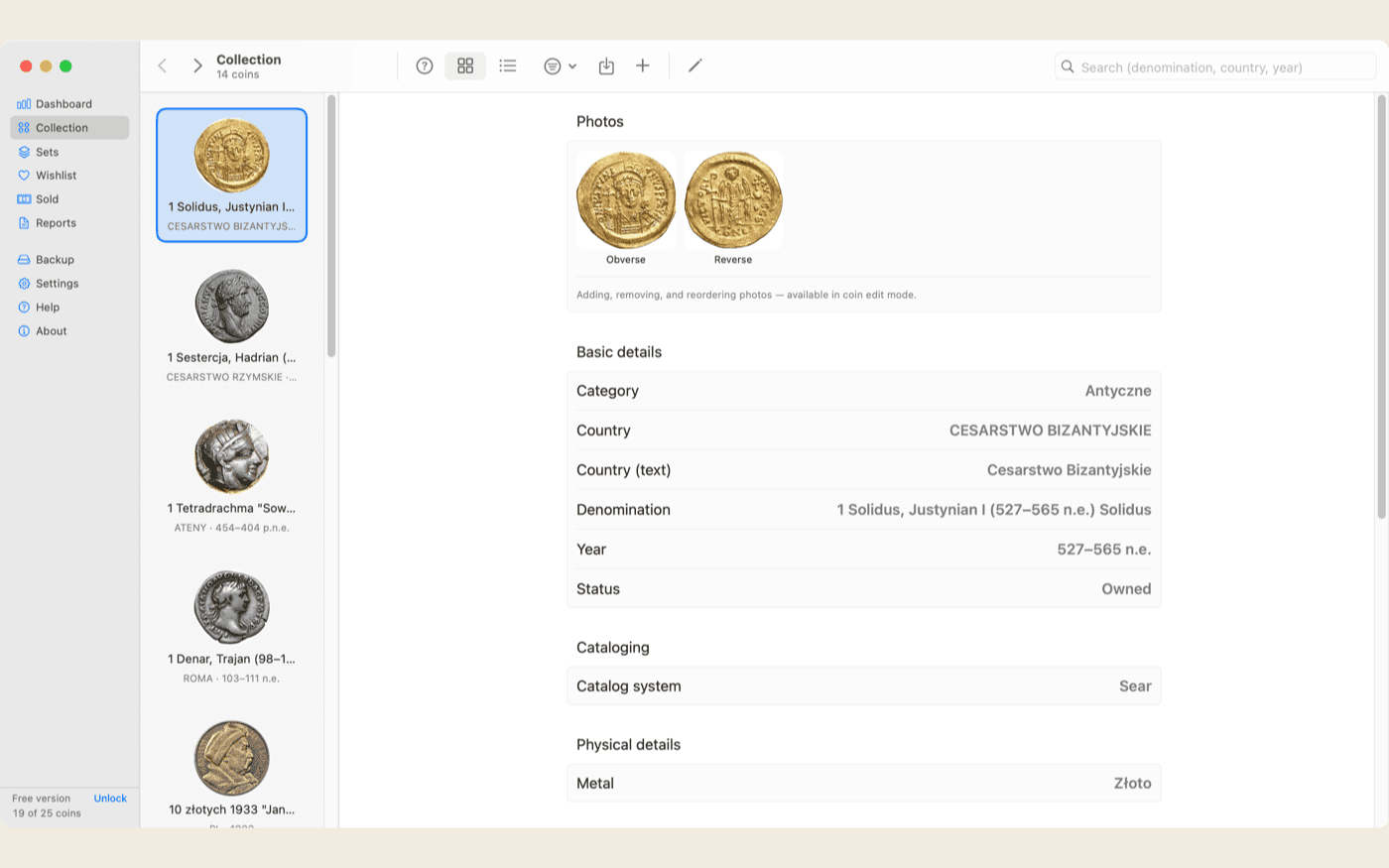The height and width of the screenshot is (868, 1389).
Task: Click the '14 coins' subtitle
Action: 238,74
